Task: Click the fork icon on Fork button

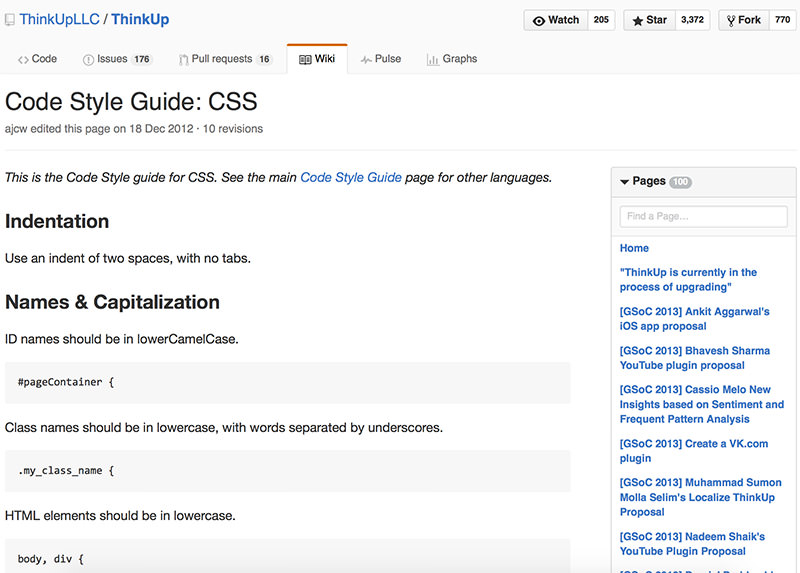Action: tap(731, 21)
